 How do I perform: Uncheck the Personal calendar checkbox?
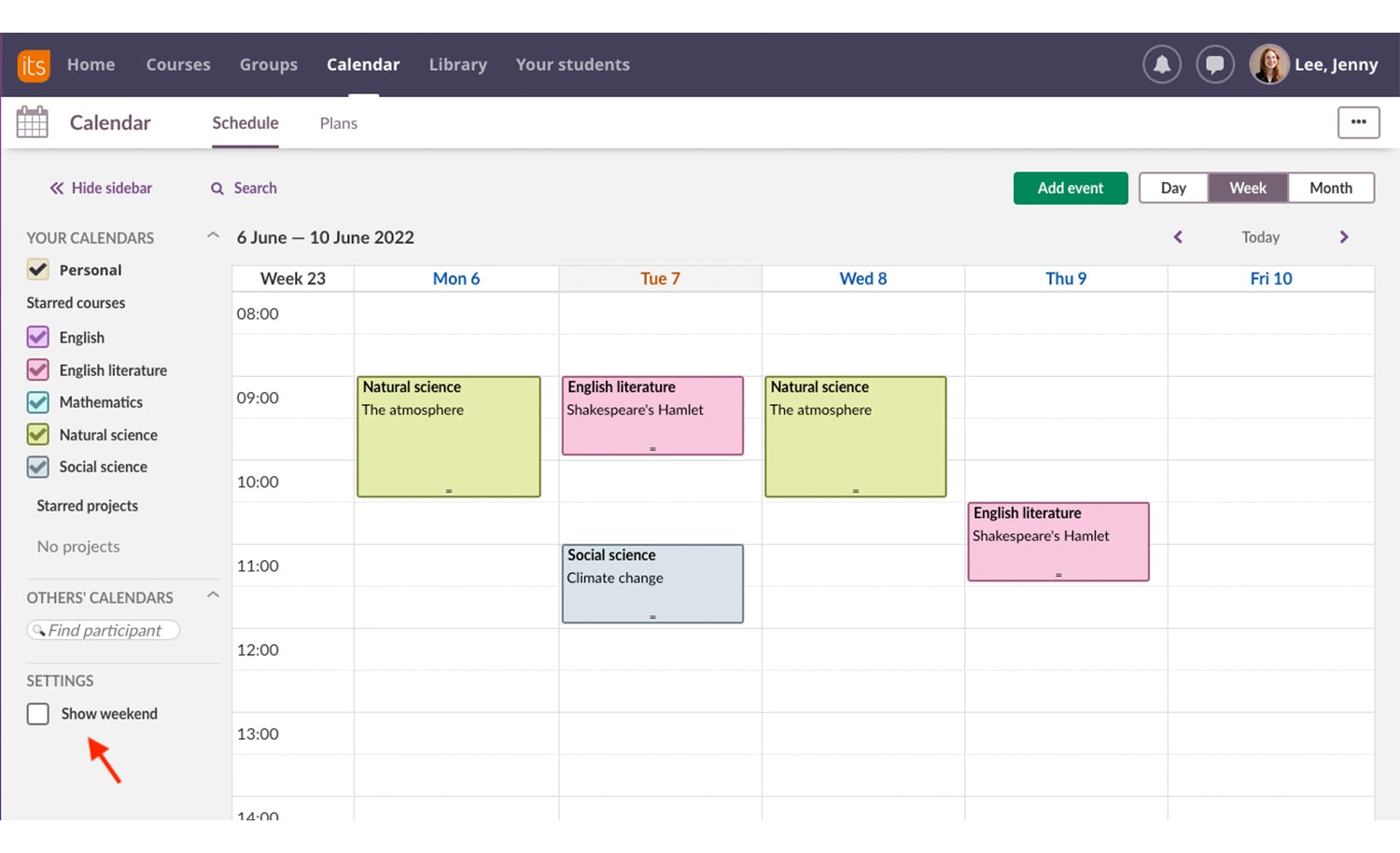pyautogui.click(x=38, y=270)
